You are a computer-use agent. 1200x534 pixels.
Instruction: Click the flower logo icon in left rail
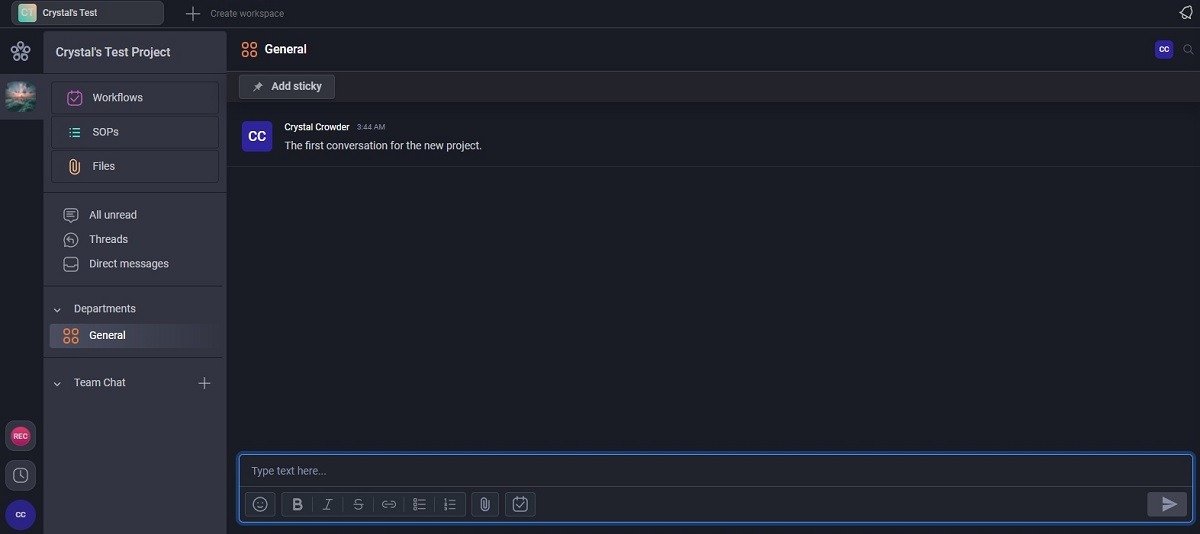pos(20,51)
